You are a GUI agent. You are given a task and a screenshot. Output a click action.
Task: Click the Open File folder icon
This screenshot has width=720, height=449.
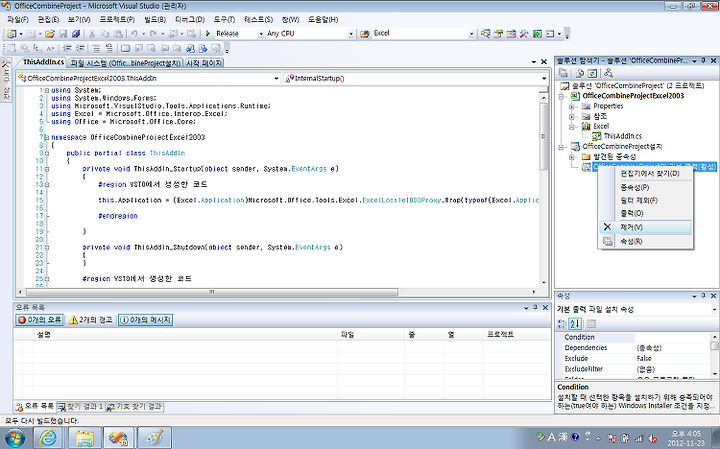(50, 34)
